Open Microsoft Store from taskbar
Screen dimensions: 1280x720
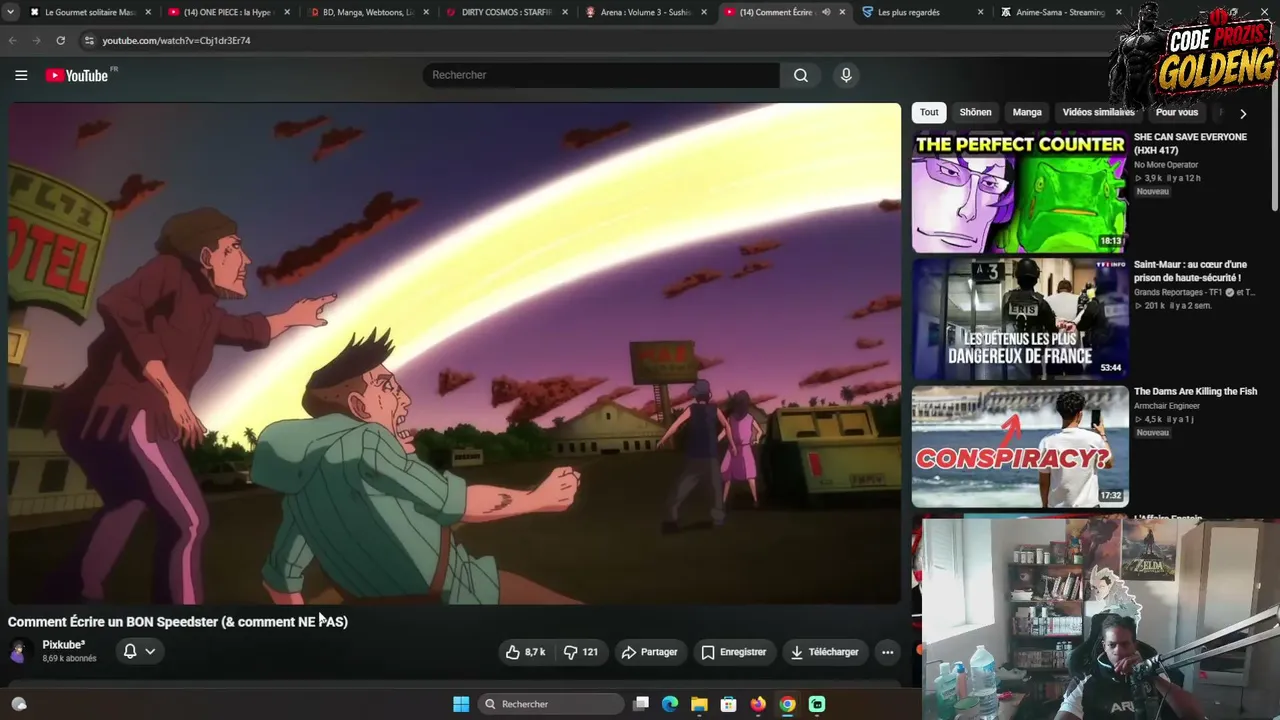tap(729, 704)
